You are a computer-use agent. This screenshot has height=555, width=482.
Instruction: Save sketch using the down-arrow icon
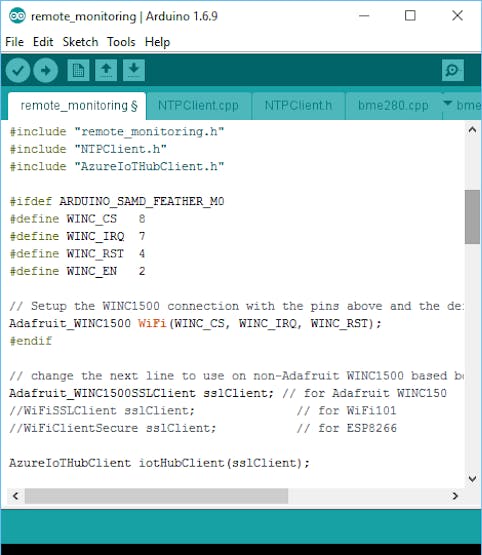coord(134,70)
